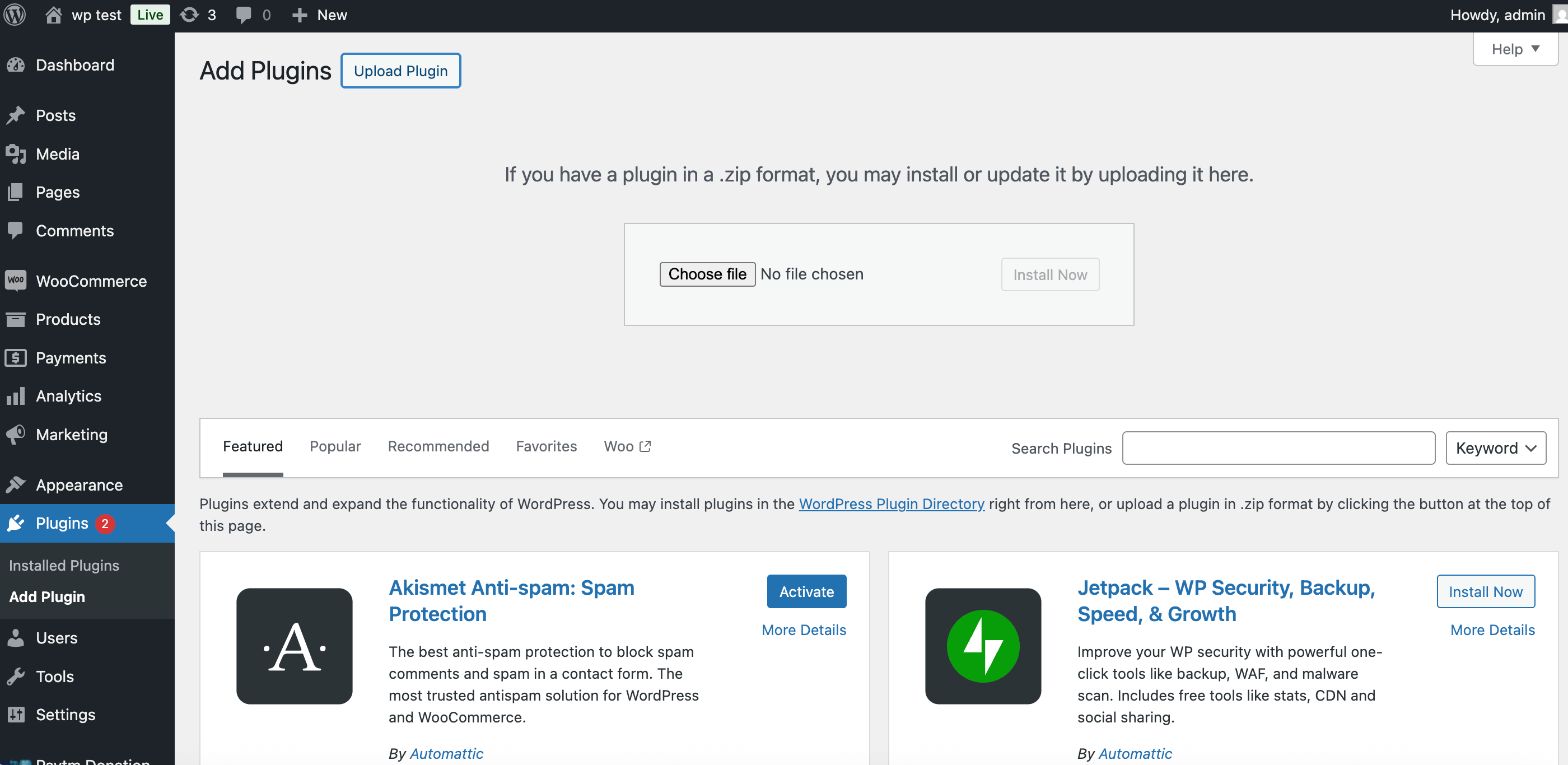1568x765 pixels.
Task: Click the WordPress logo icon
Action: pyautogui.click(x=15, y=15)
